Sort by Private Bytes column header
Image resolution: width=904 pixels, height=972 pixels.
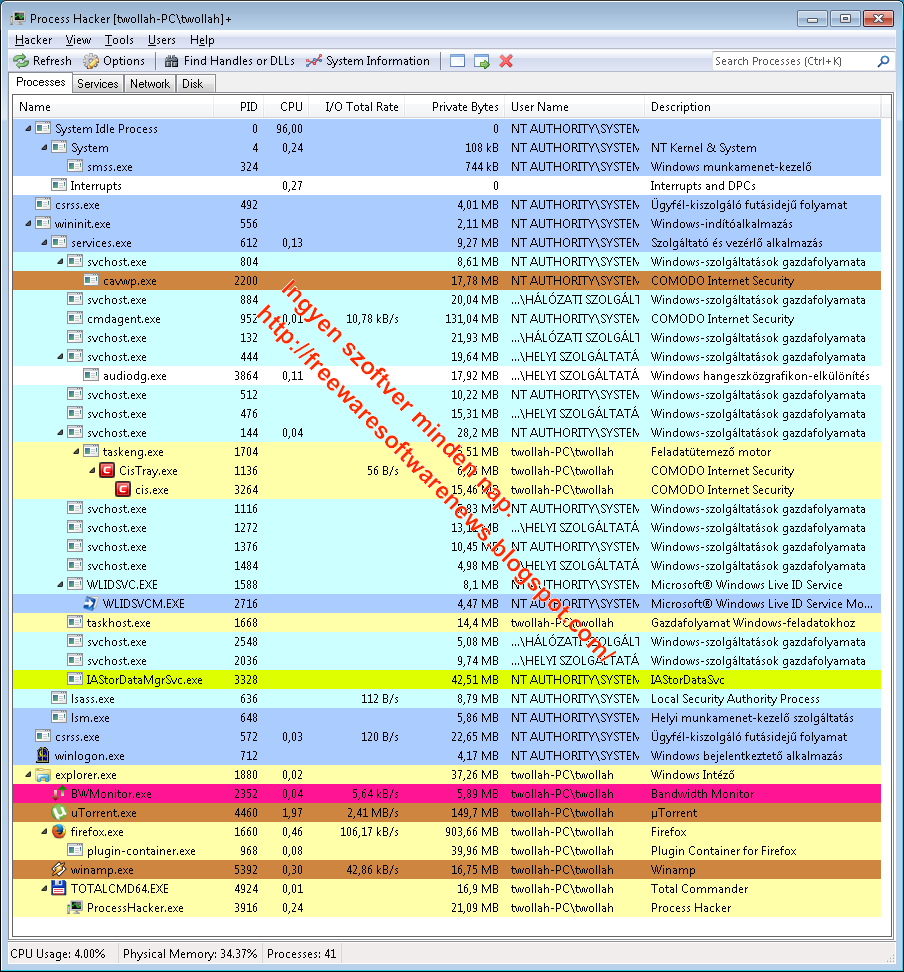click(x=454, y=107)
